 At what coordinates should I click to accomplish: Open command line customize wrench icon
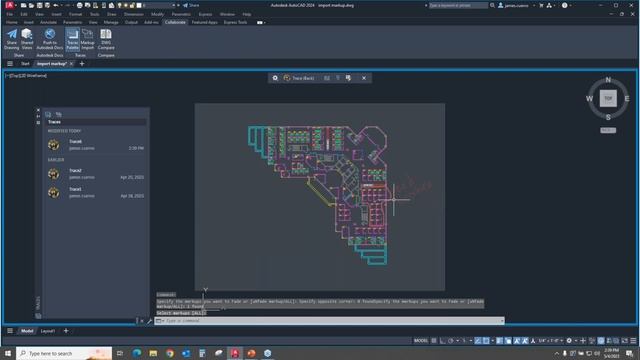[149, 321]
